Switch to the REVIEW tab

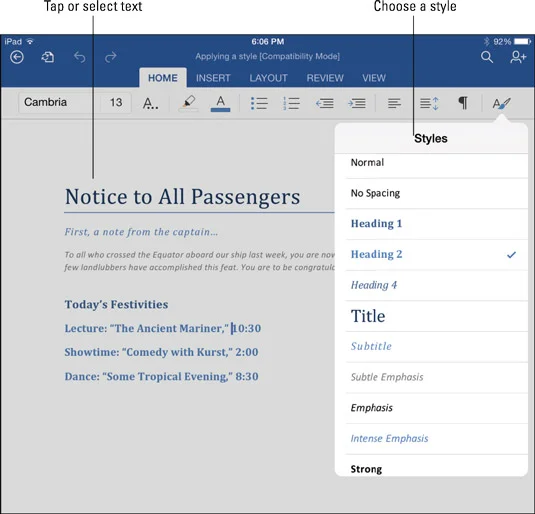pyautogui.click(x=325, y=78)
